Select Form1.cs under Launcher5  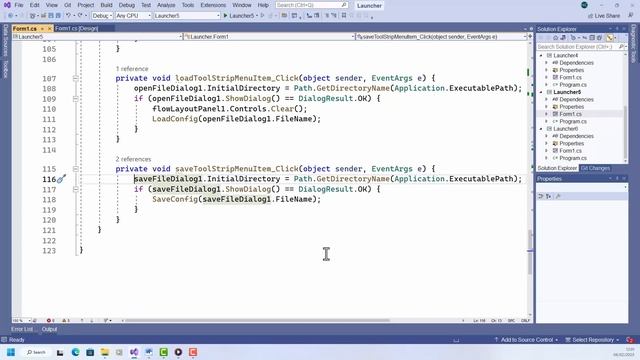(570, 114)
